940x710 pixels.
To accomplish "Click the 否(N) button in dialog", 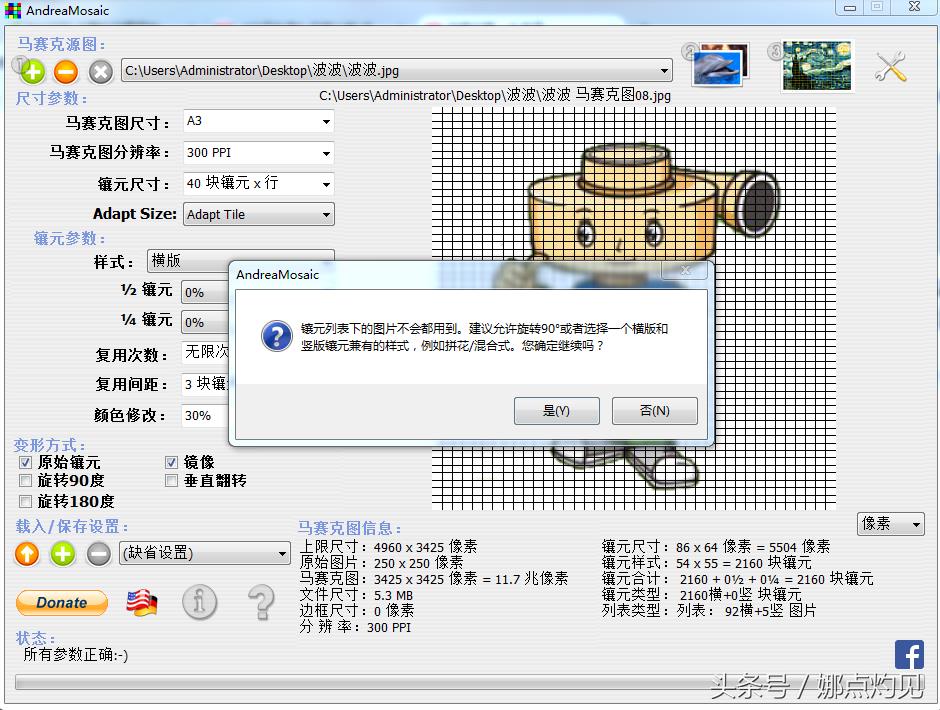I will tap(654, 411).
